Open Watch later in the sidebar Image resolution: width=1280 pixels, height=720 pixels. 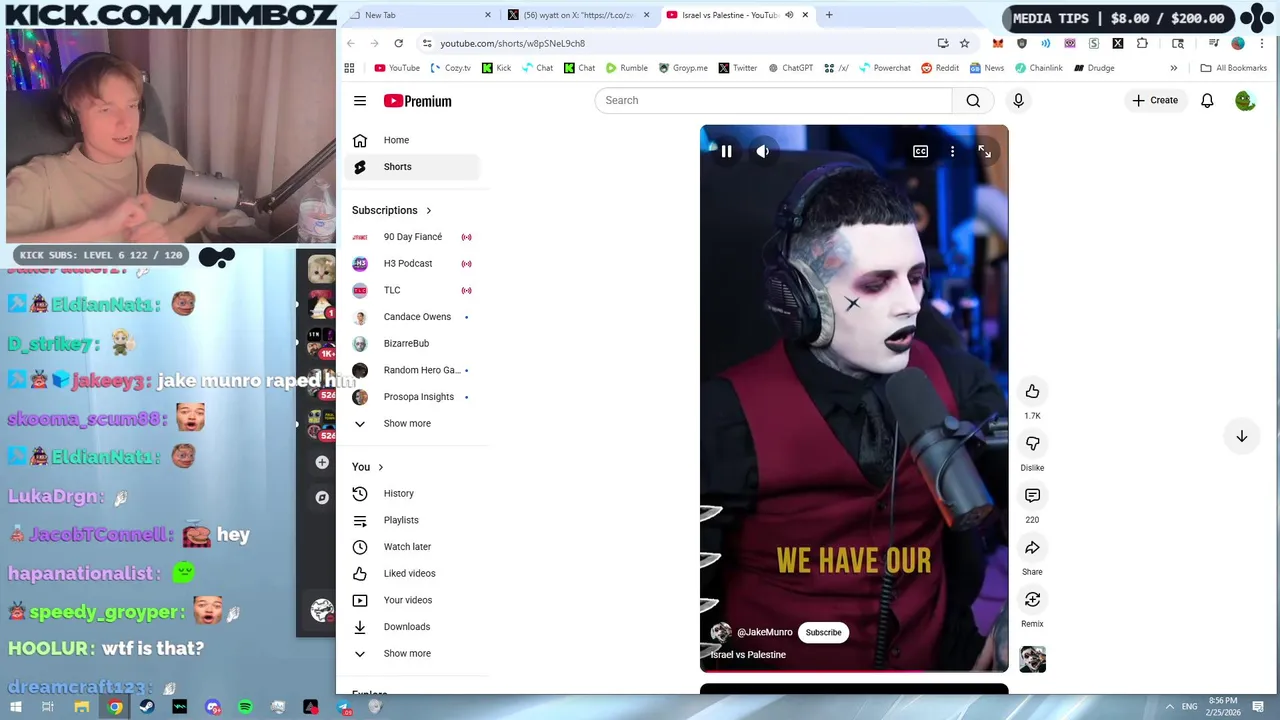tap(412, 547)
